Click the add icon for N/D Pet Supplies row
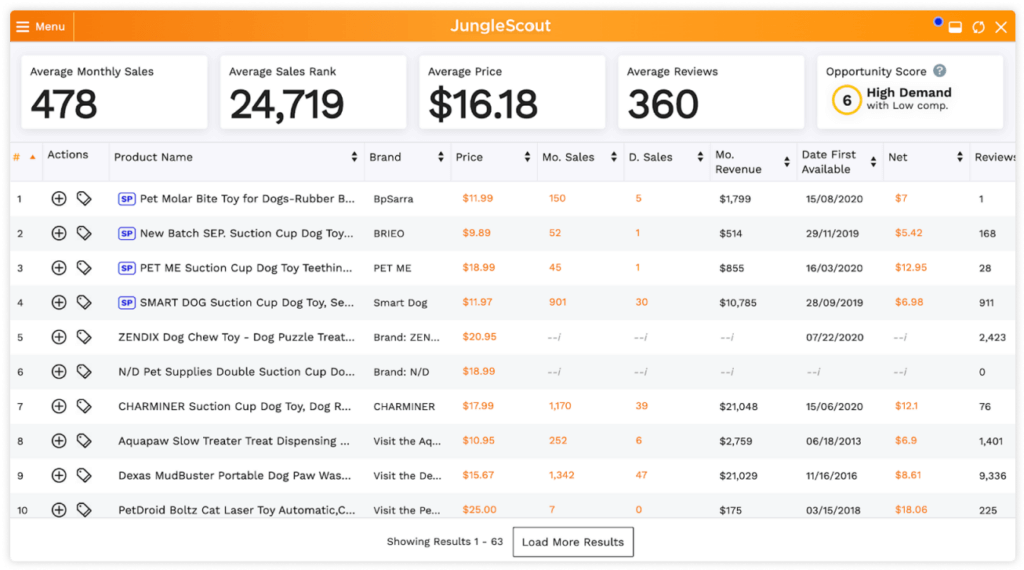This screenshot has width=1024, height=570. pos(59,372)
